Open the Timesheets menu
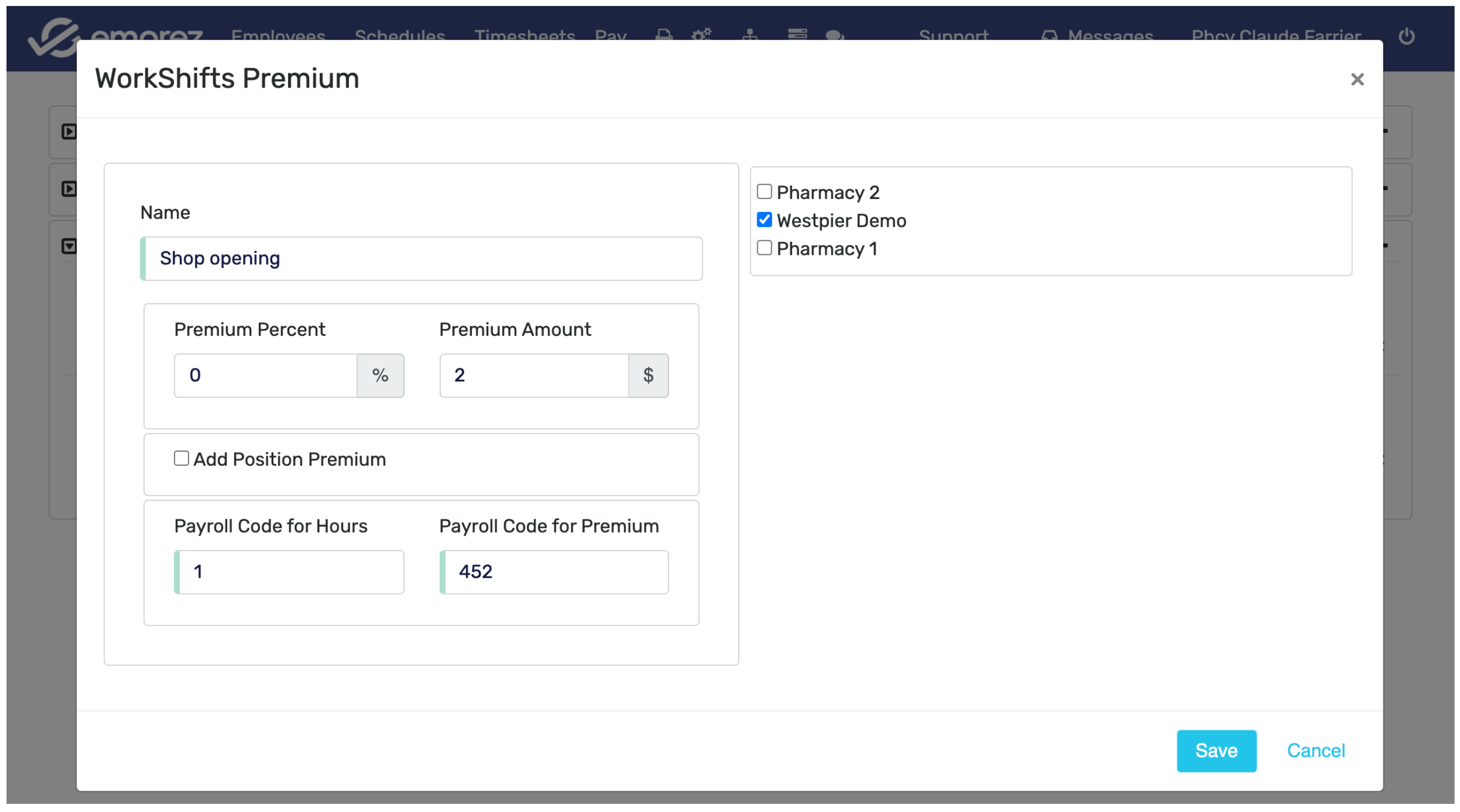Image resolution: width=1460 pixels, height=812 pixels. (x=524, y=35)
